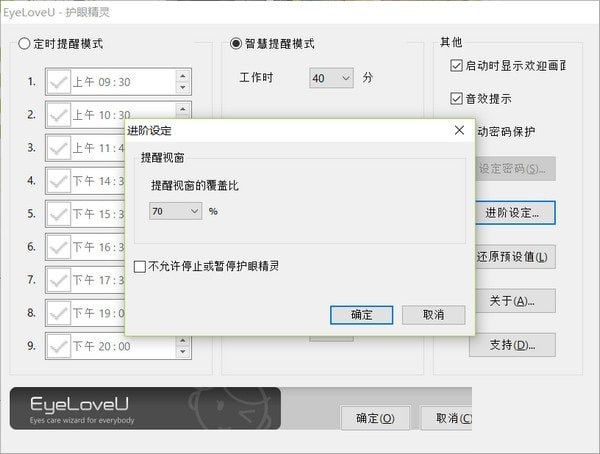600x454 pixels.
Task: Click 取消 in the 进阶设定 dialog
Action: tap(434, 315)
